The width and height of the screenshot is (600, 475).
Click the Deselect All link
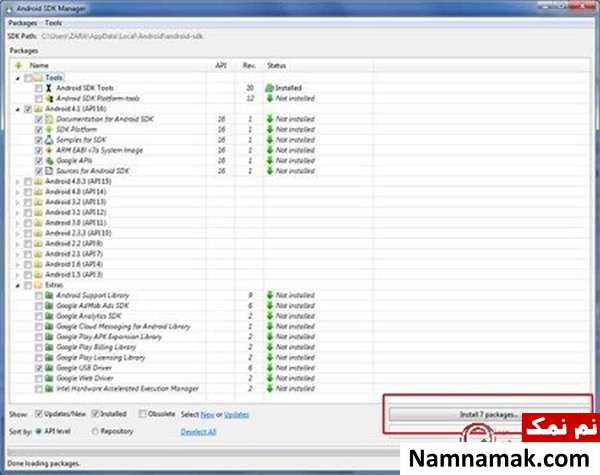point(198,432)
